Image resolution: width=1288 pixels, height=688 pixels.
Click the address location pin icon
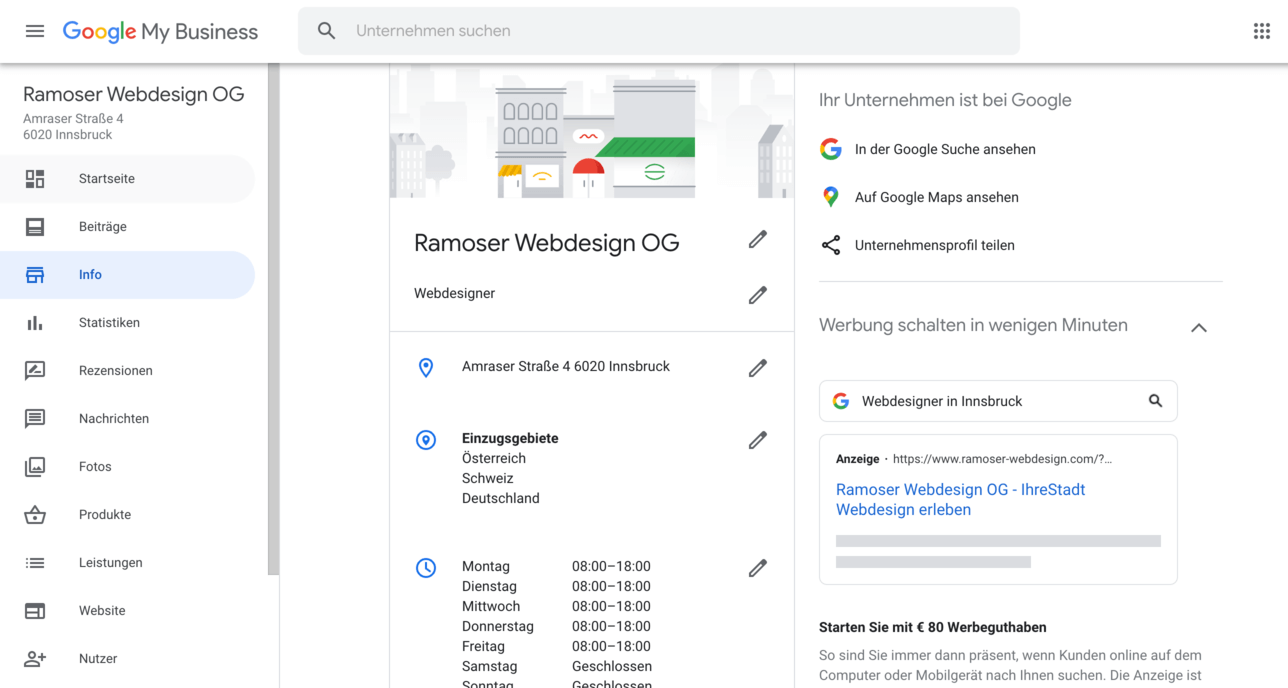click(x=426, y=367)
